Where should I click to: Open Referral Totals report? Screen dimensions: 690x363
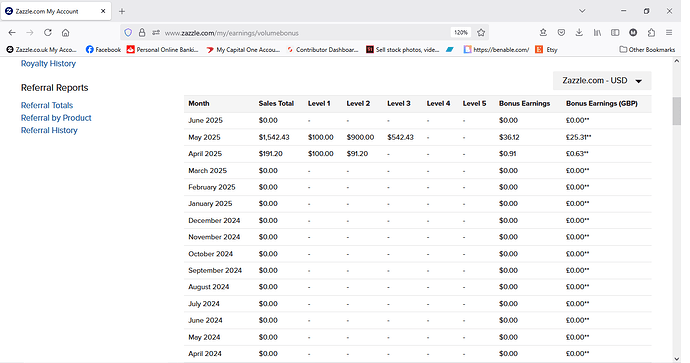[47, 105]
